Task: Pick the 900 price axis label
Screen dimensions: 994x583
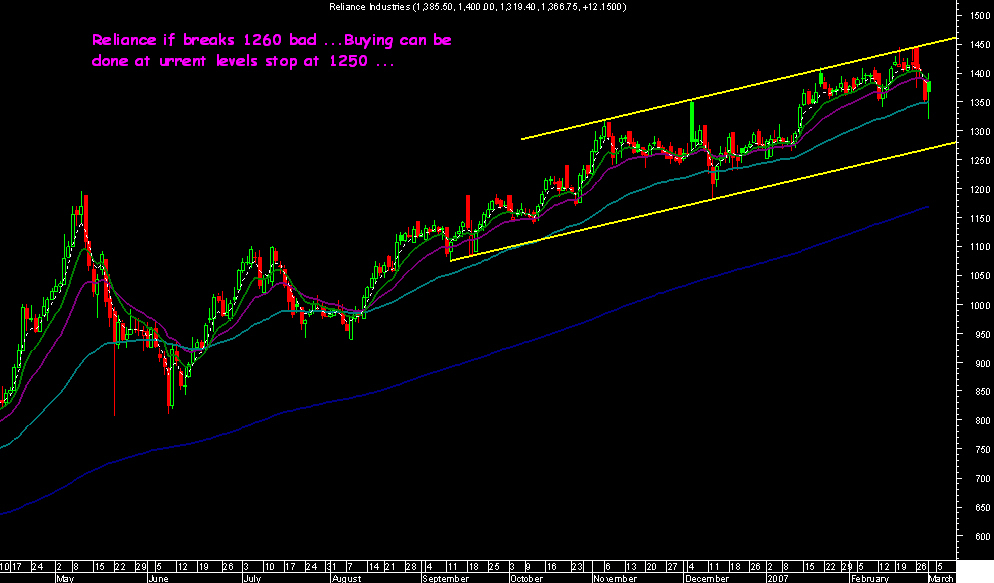Action: [983, 363]
